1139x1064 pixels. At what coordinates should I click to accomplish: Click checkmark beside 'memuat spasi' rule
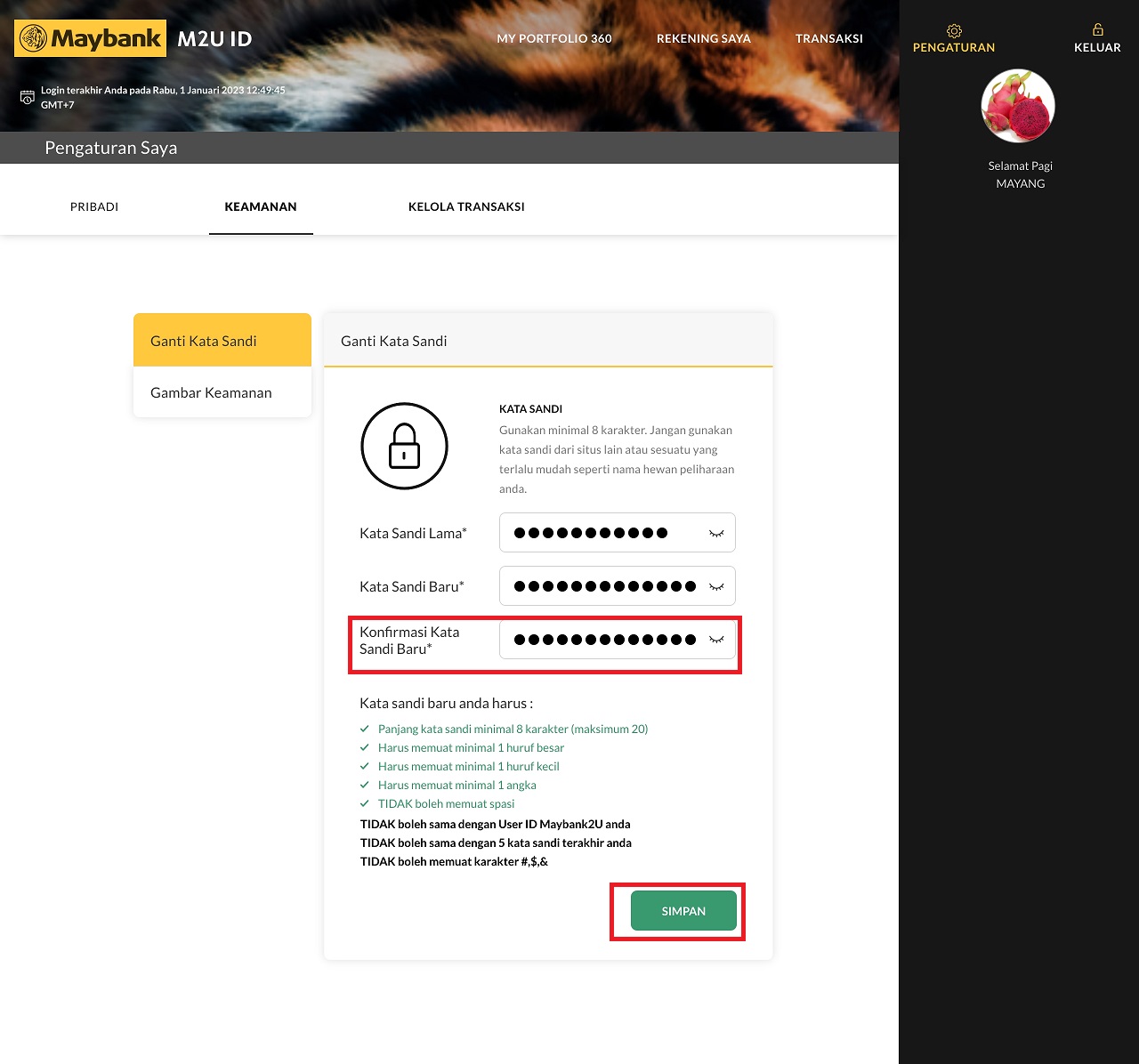coord(364,803)
